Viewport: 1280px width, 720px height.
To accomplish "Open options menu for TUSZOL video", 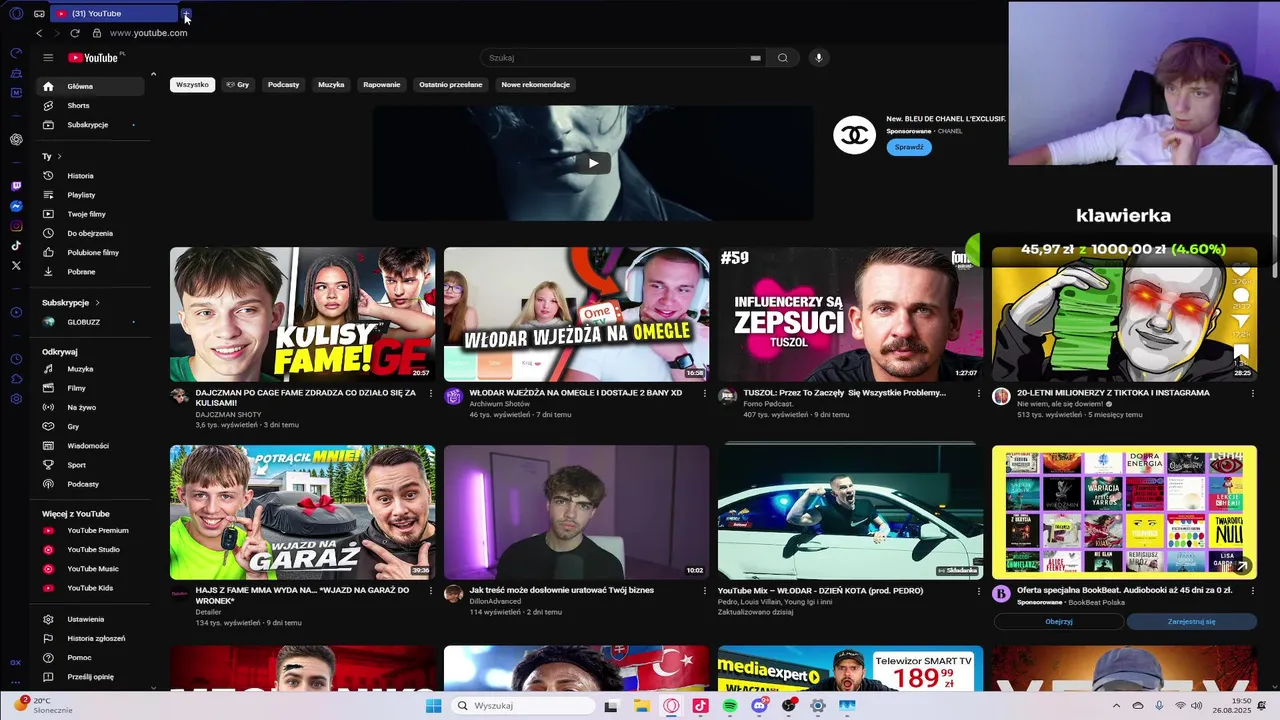I will (x=979, y=394).
